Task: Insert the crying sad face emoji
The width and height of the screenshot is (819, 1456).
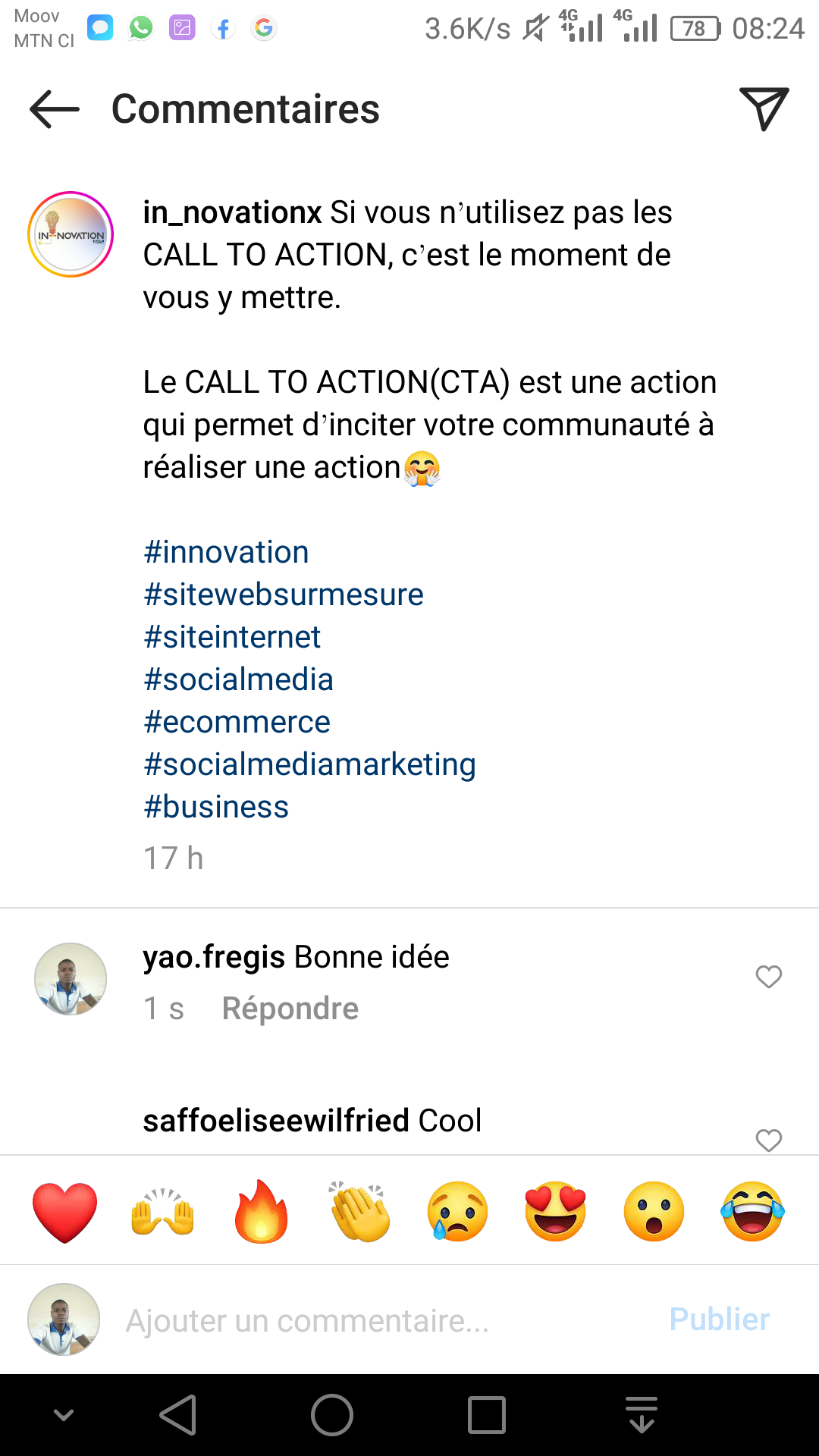Action: point(457,1212)
